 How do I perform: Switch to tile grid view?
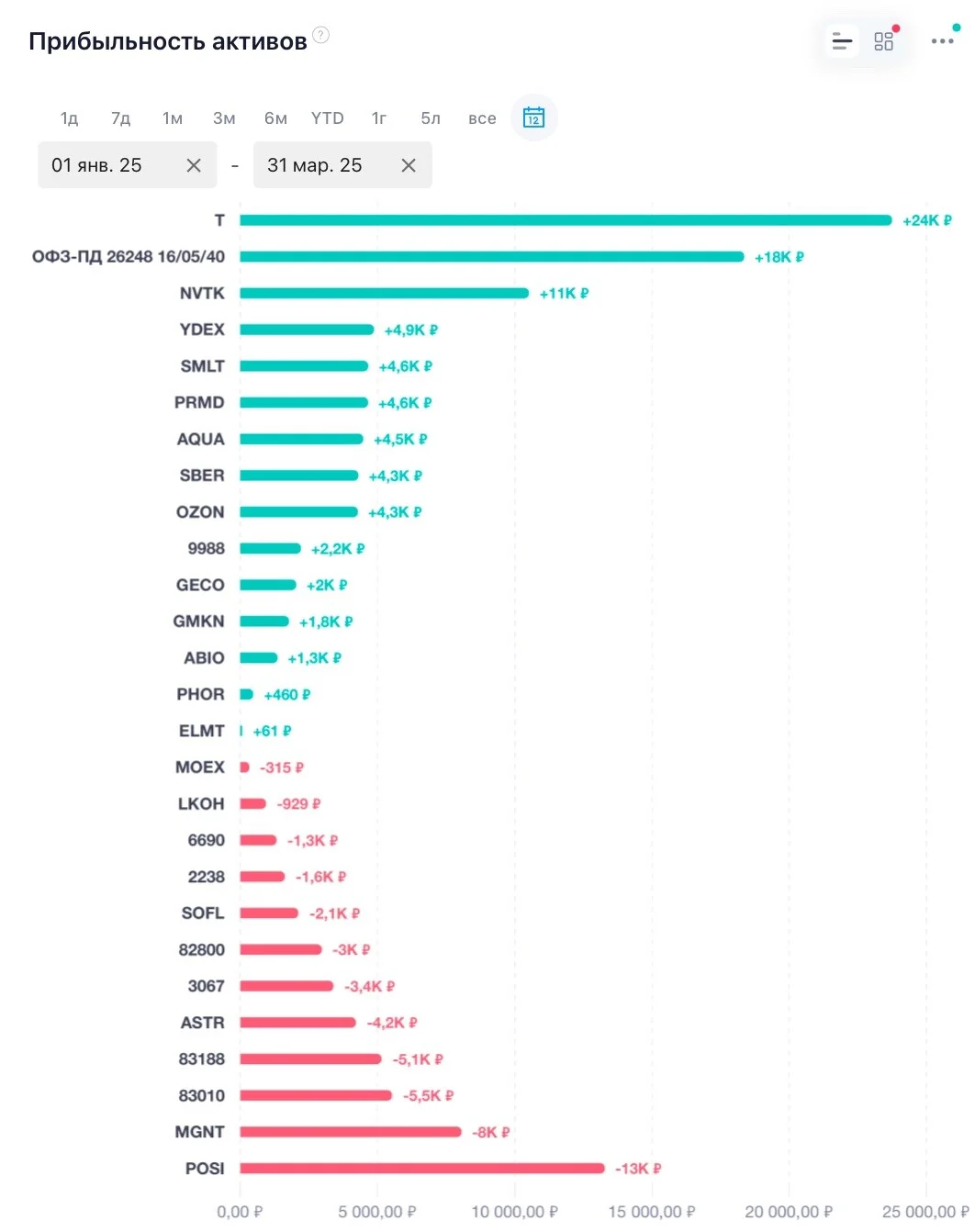(884, 41)
